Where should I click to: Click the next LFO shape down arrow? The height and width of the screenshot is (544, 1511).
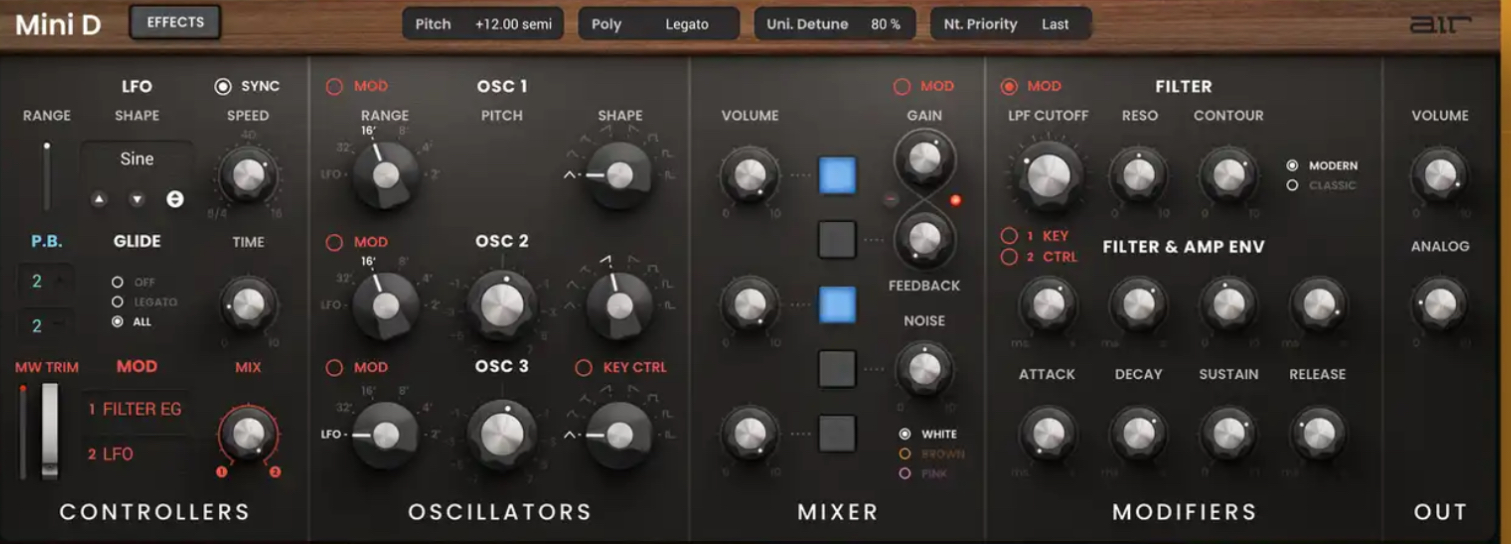(x=137, y=199)
